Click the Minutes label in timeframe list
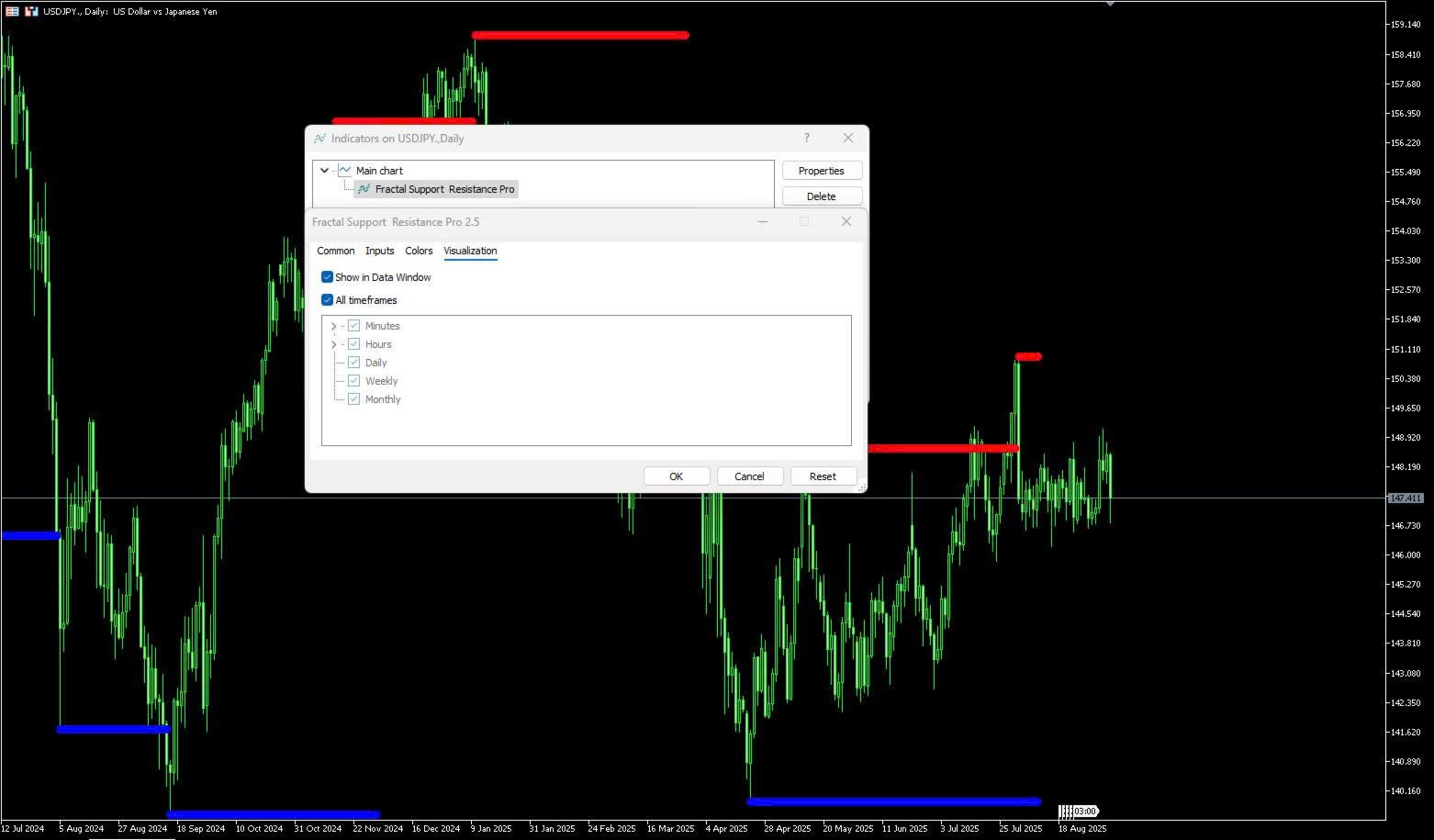Viewport: 1434px width, 840px height. tap(382, 326)
